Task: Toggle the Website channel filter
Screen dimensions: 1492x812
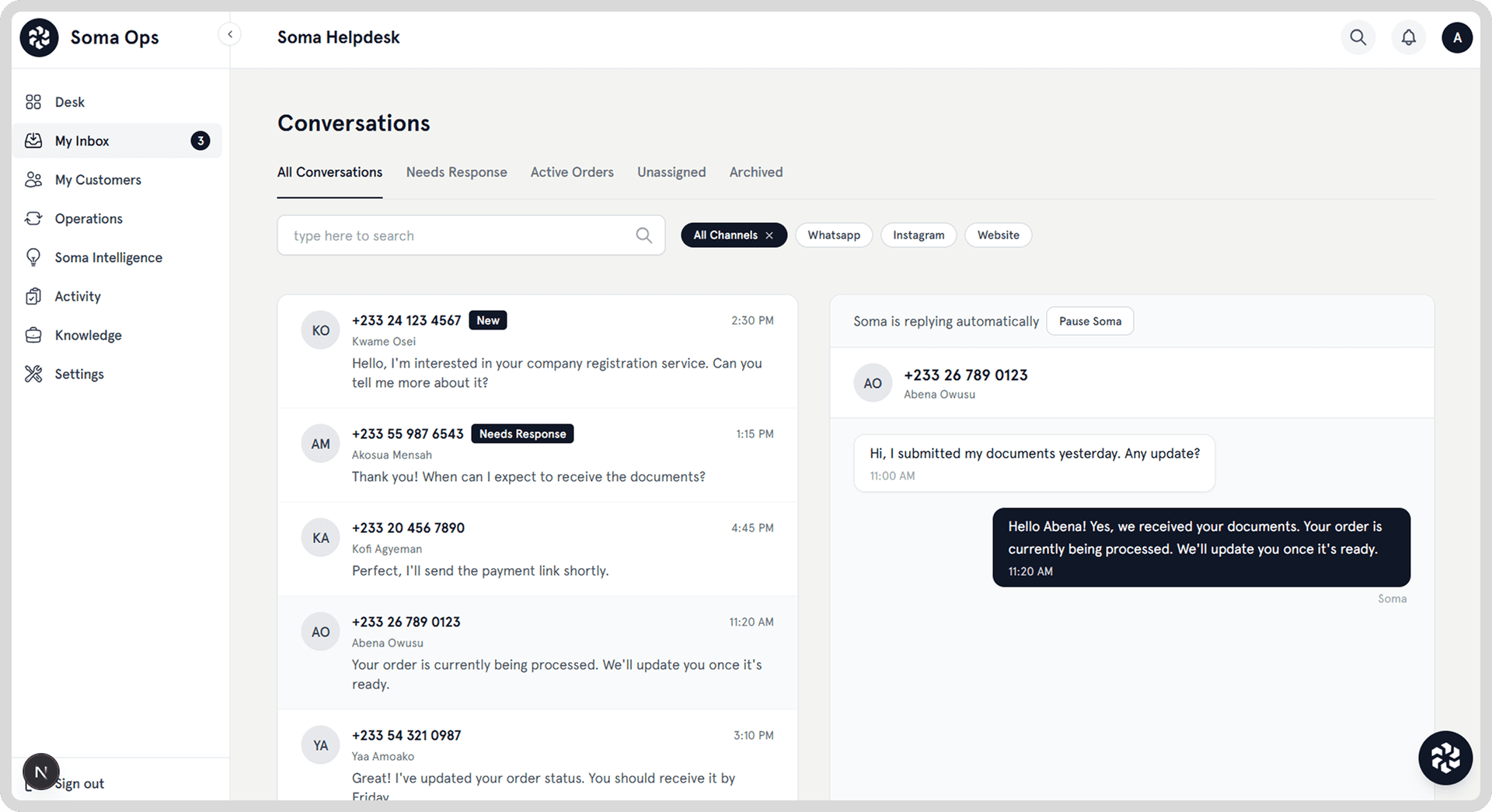Action: click(998, 235)
